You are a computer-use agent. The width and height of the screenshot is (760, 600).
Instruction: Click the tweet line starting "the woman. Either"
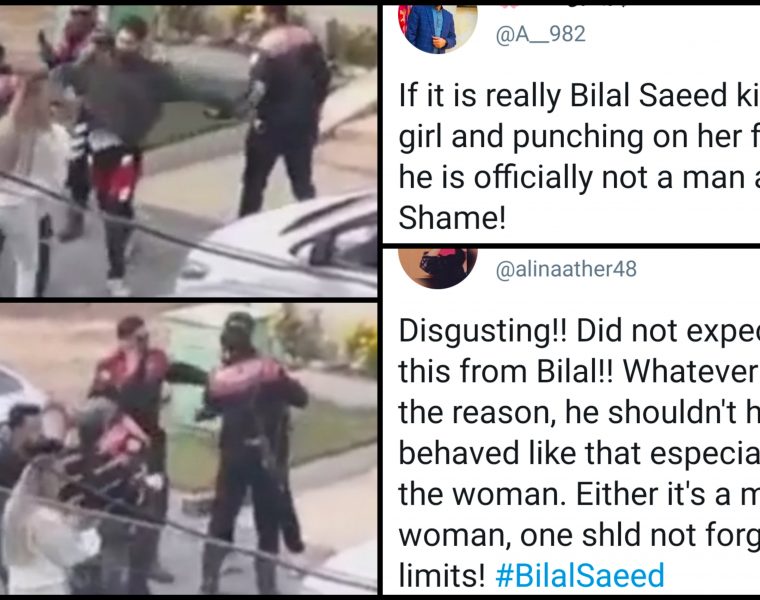579,494
